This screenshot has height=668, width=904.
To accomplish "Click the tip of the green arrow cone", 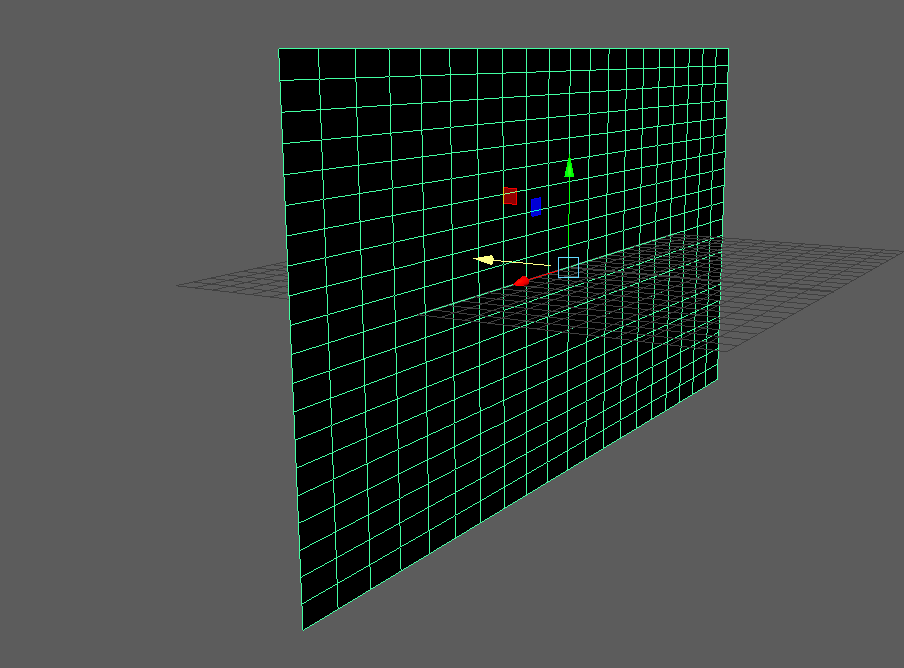I will 568,158.
